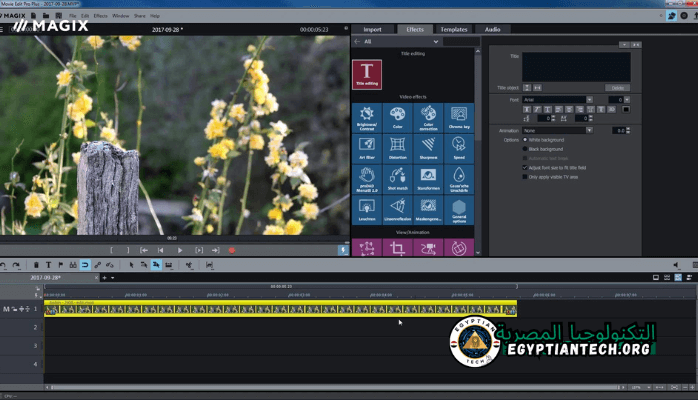Open the Share menu

[140, 16]
